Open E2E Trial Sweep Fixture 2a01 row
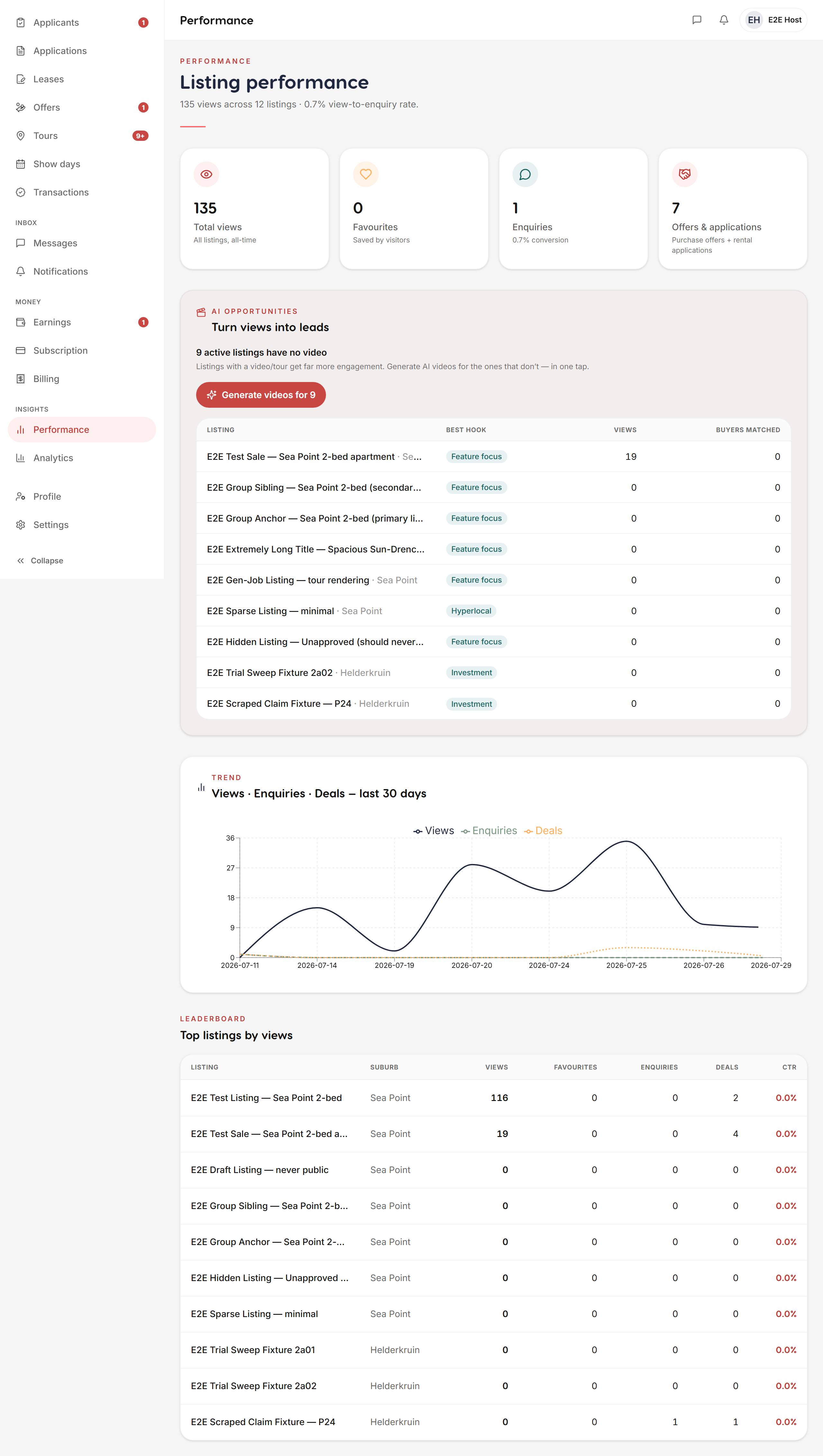 coord(493,1350)
